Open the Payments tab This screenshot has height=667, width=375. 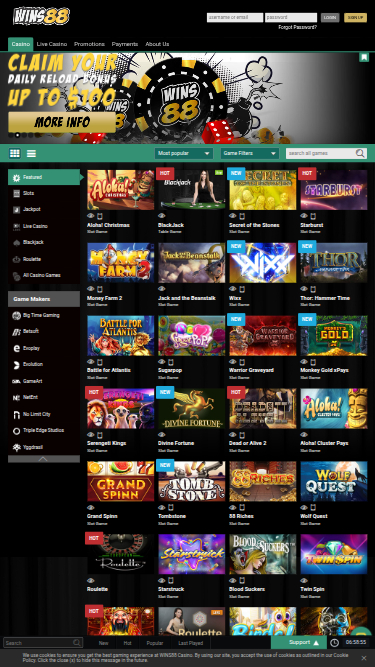pos(125,44)
